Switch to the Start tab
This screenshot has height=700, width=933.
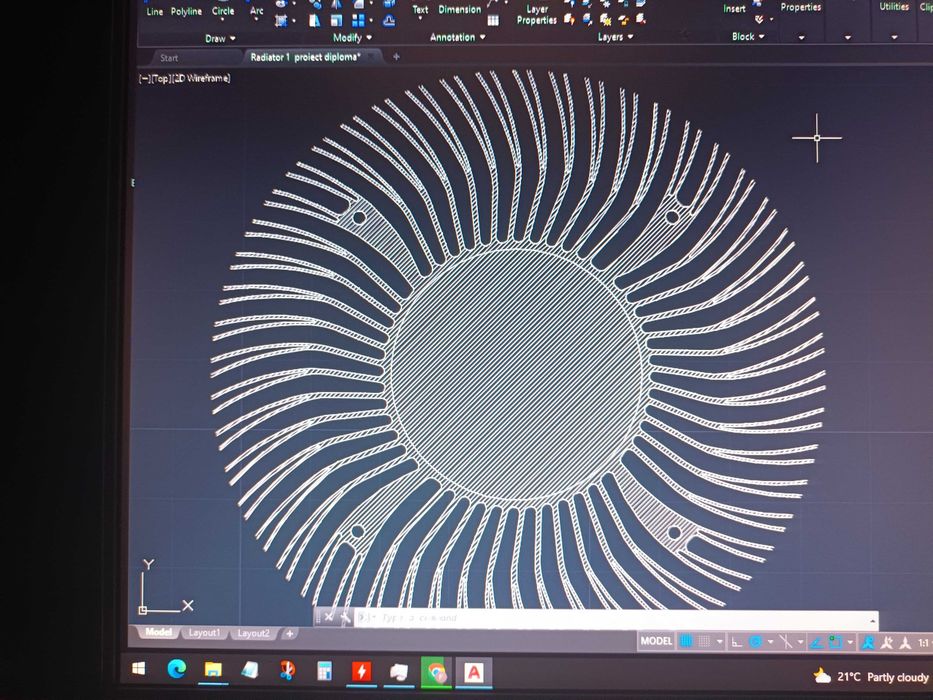click(x=169, y=58)
